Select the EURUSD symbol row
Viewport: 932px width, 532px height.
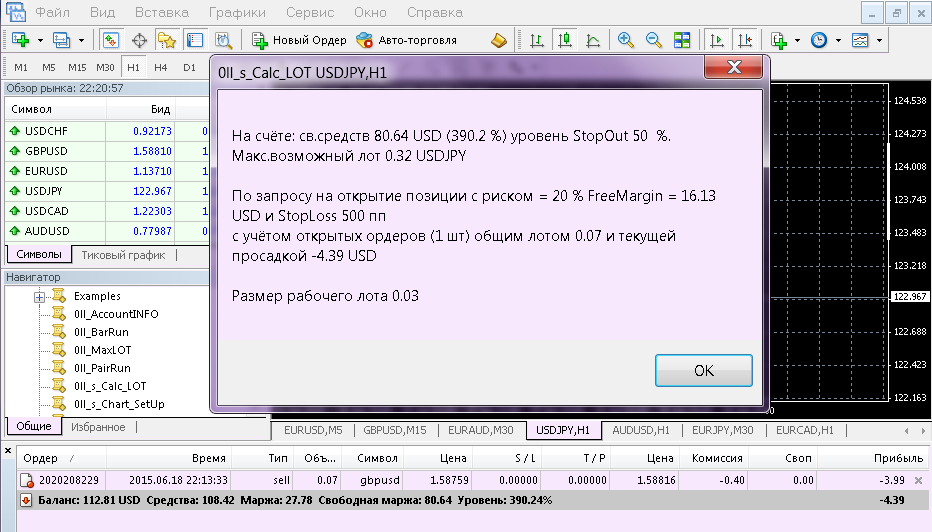107,171
